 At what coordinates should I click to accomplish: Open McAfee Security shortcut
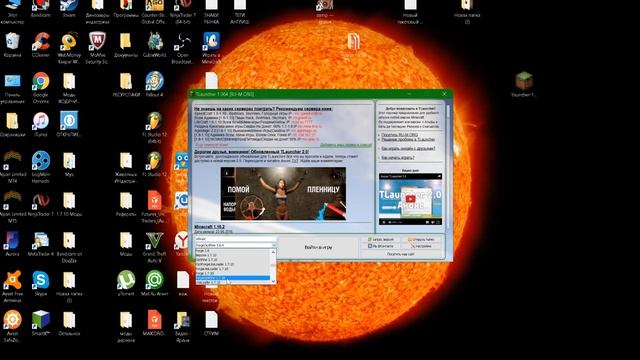coord(97,48)
